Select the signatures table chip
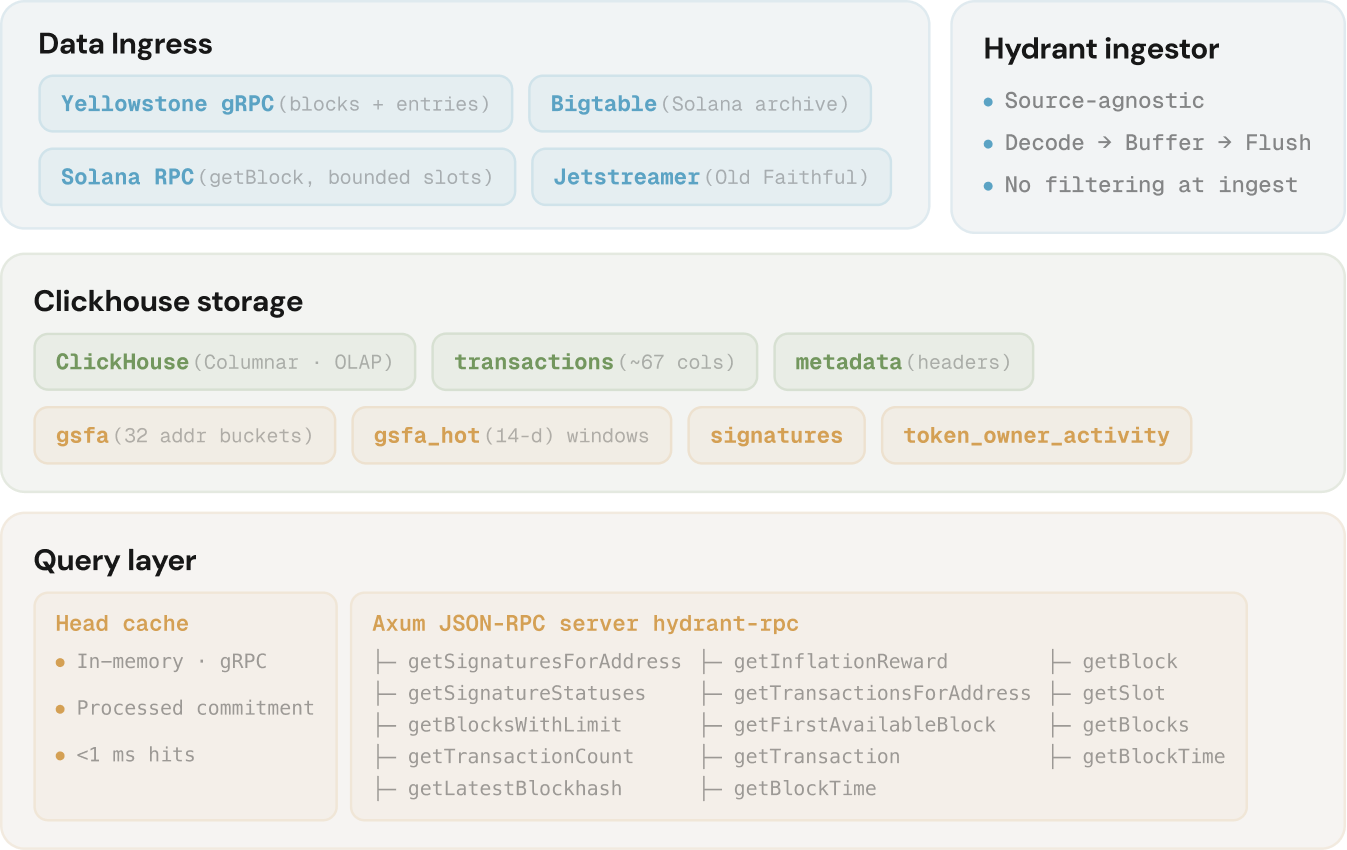The width and height of the screenshot is (1347, 850). coord(776,435)
